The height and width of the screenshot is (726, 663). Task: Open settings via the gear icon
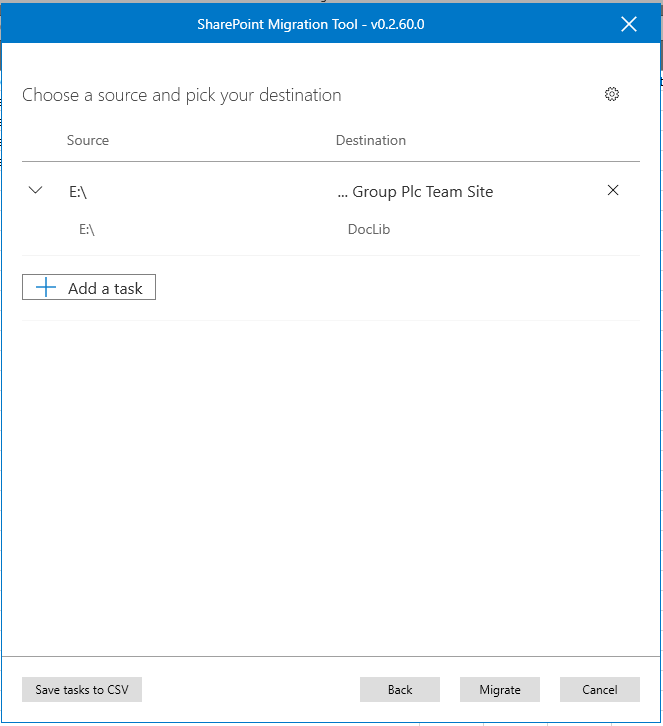pos(612,94)
